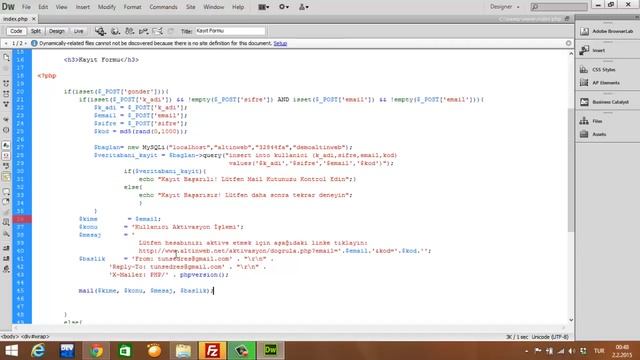Click the Apply Comment coding toolbar icon

(6, 191)
